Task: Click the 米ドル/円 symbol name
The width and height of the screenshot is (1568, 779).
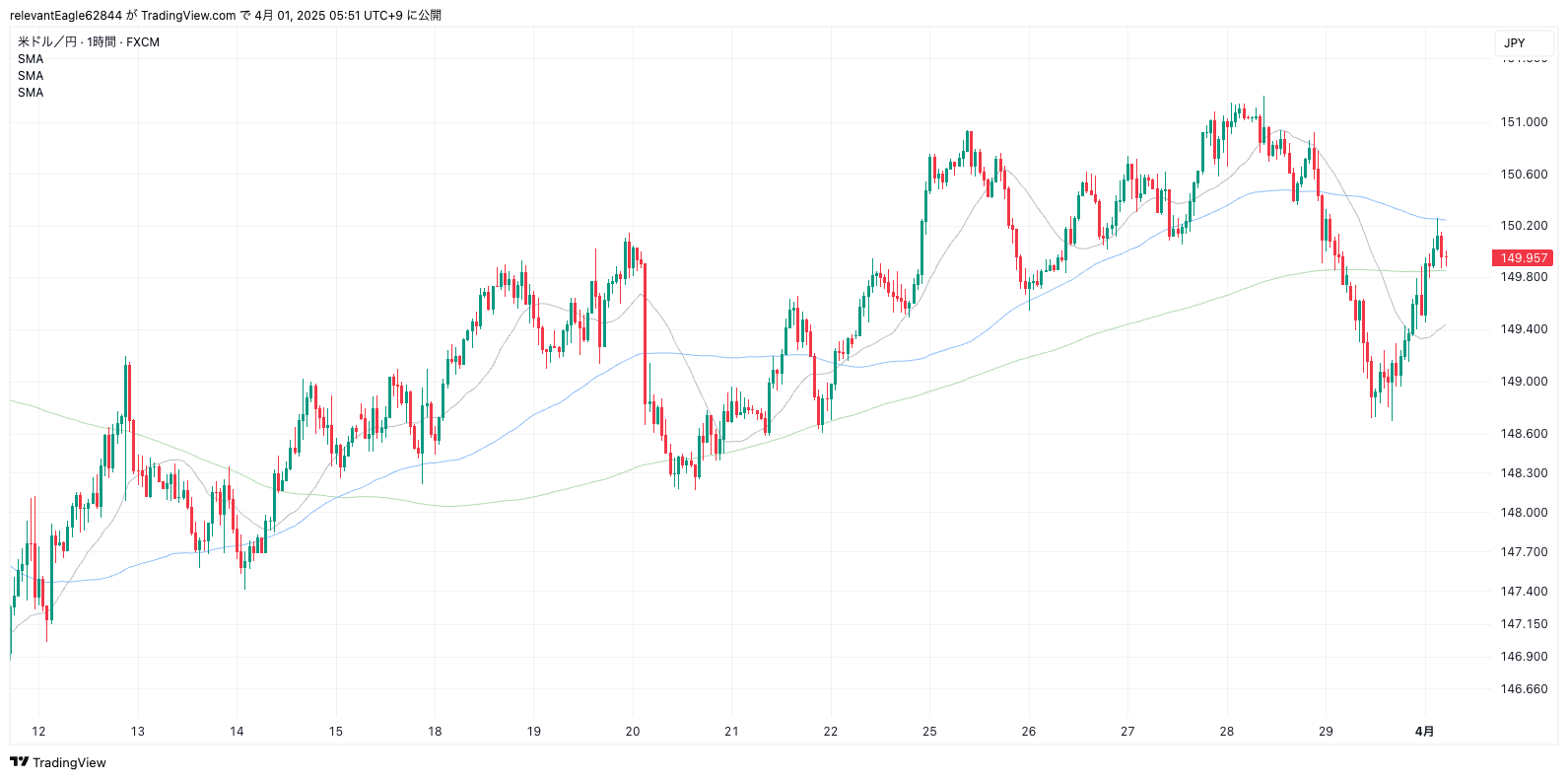Action: click(46, 42)
